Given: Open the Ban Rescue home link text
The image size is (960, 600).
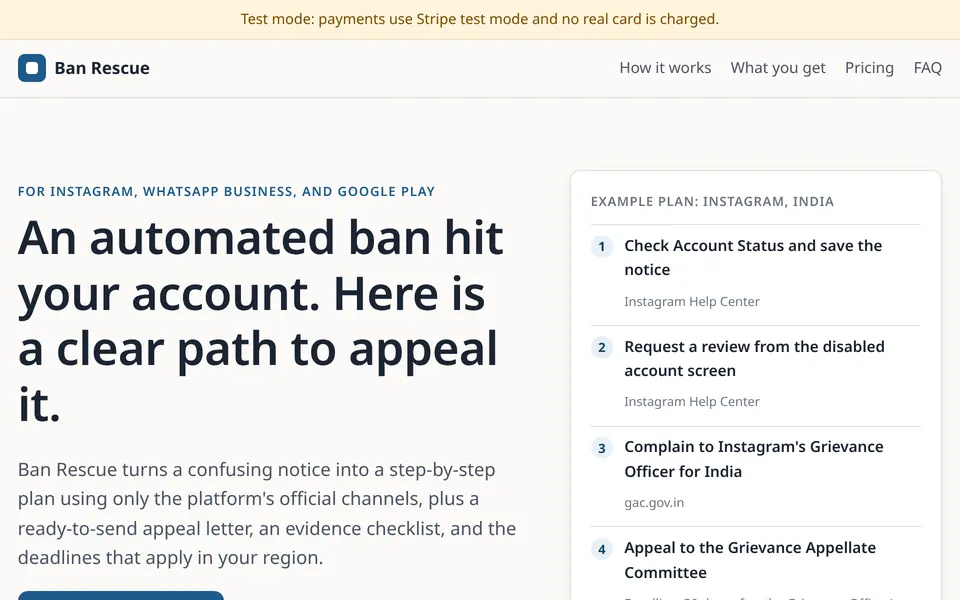Looking at the screenshot, I should pos(102,68).
